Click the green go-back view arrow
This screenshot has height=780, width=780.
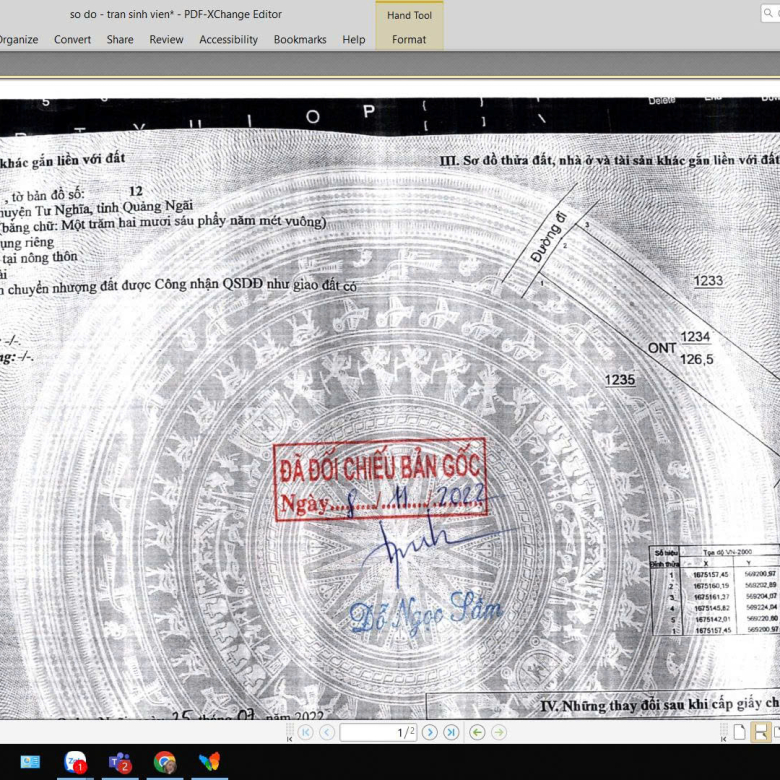[477, 732]
